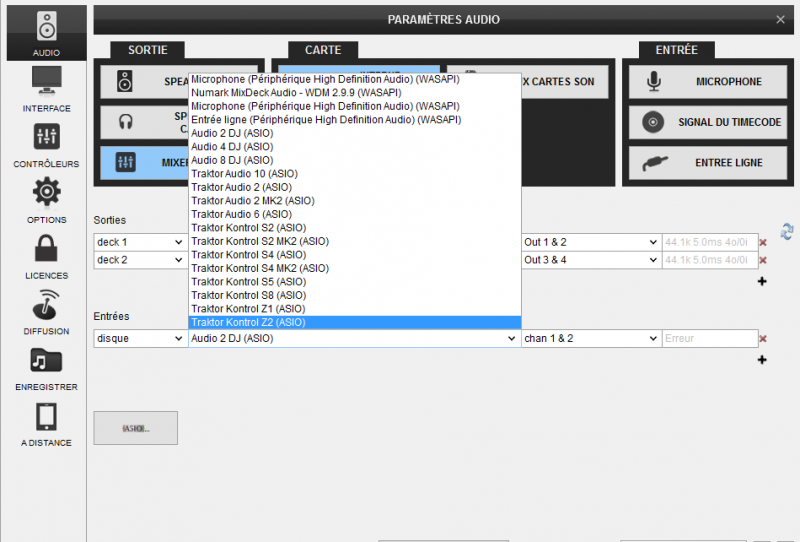Select Traktor Kontrol Z2 (ASIO) from list
This screenshot has width=800, height=542.
(x=355, y=323)
